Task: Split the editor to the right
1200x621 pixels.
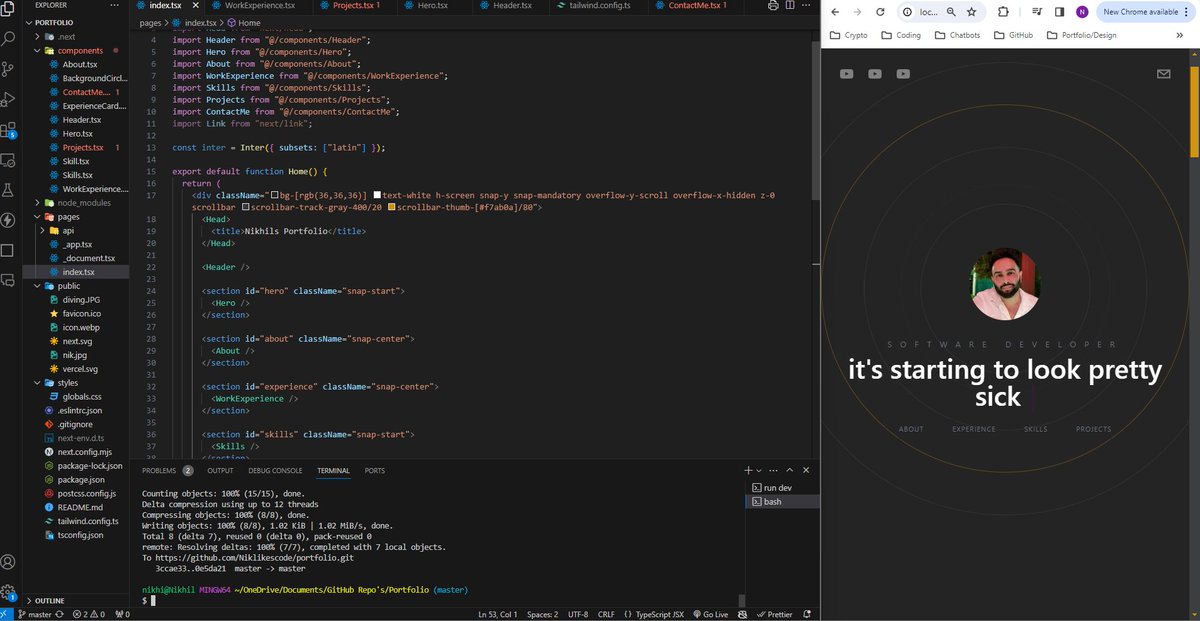Action: pyautogui.click(x=790, y=6)
